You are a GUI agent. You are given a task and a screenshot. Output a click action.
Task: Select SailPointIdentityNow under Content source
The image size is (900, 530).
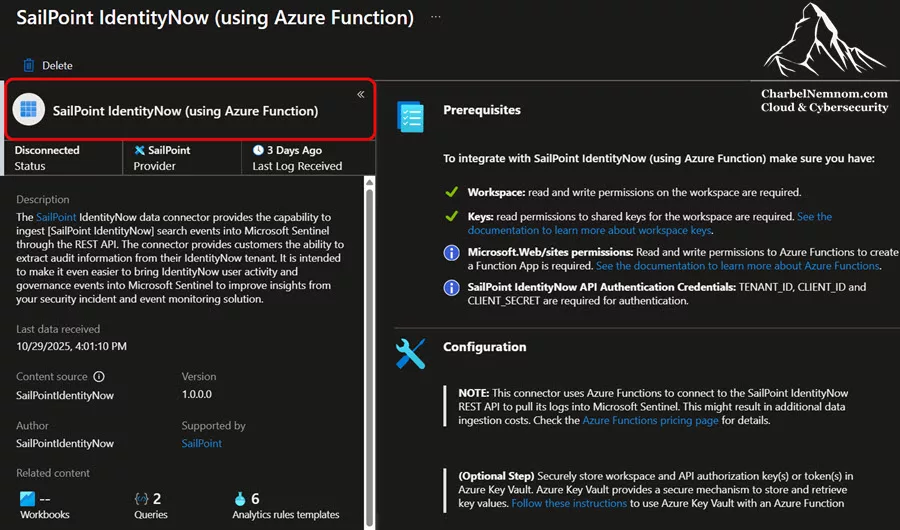(x=65, y=395)
